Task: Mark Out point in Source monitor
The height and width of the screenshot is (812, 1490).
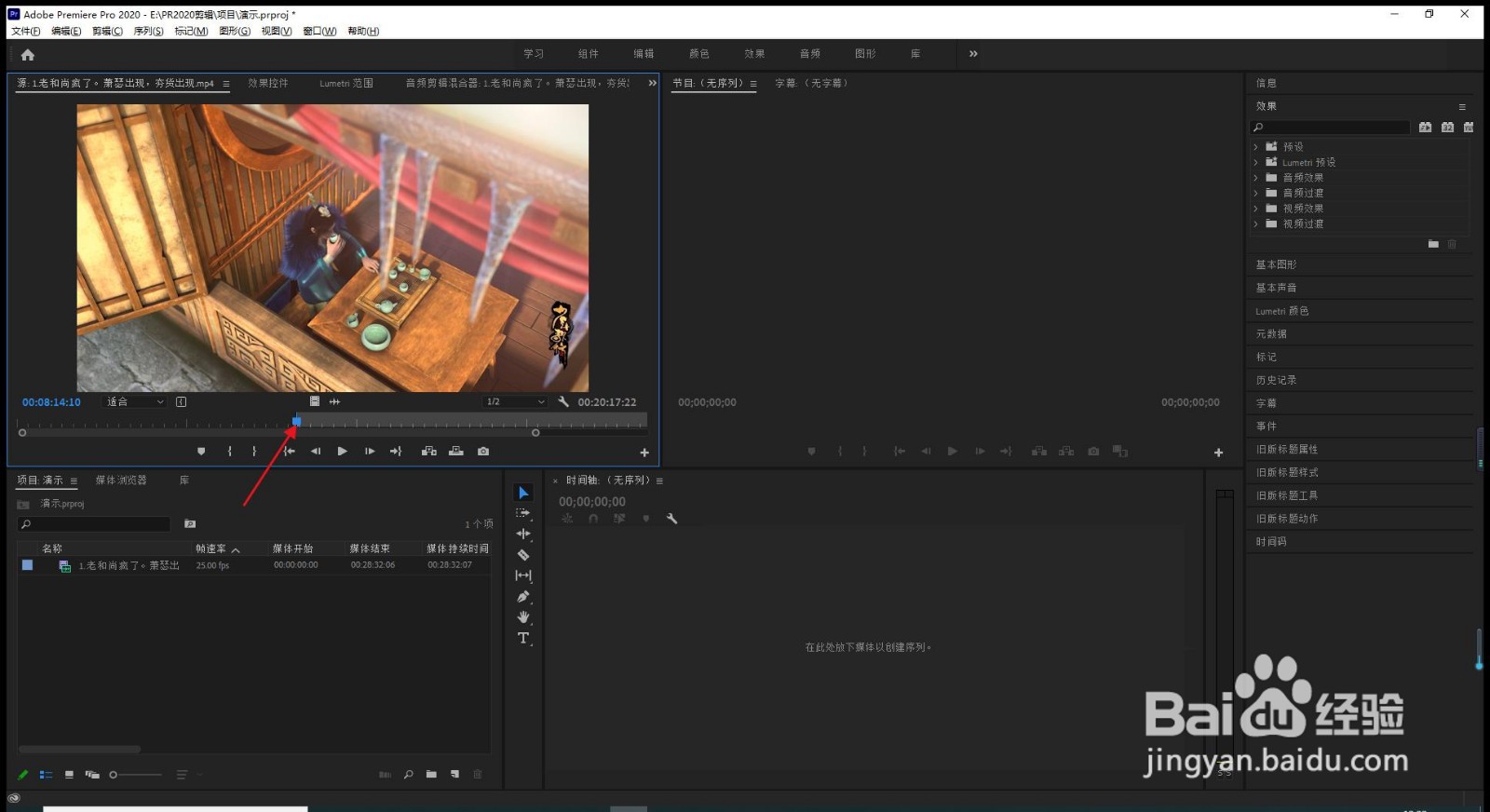Action: tap(254, 452)
